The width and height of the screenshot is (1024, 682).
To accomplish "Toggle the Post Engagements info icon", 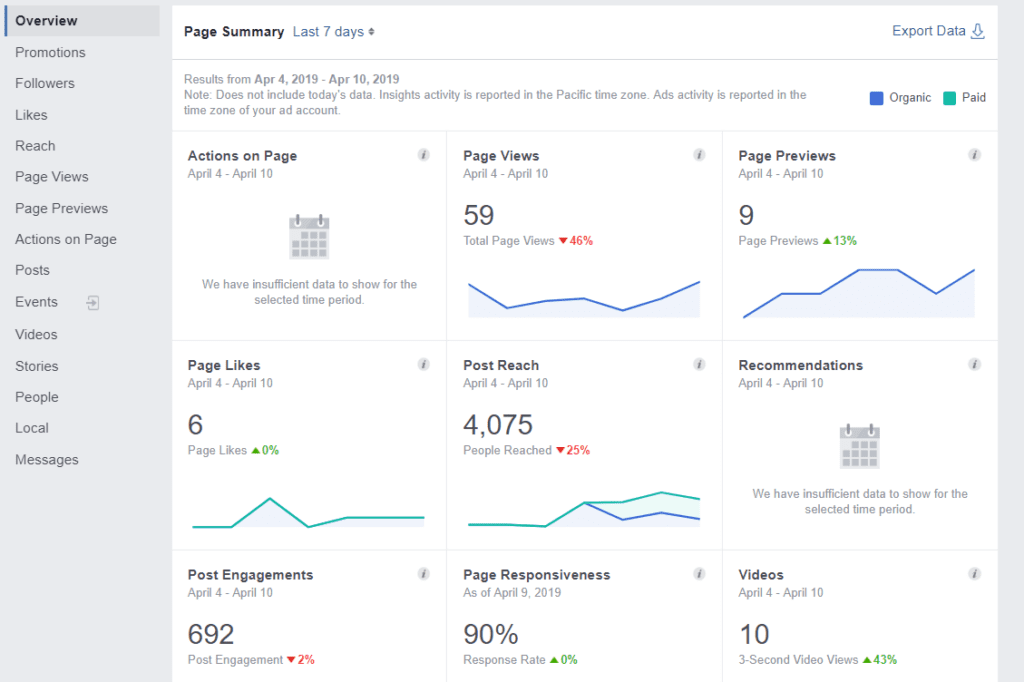I will 423,574.
